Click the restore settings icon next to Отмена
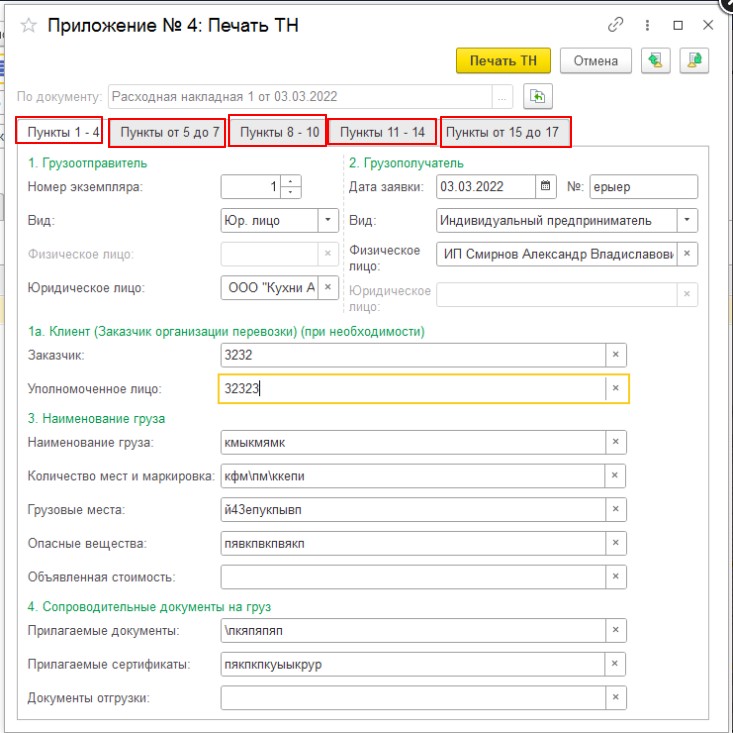733x733 pixels. (655, 61)
